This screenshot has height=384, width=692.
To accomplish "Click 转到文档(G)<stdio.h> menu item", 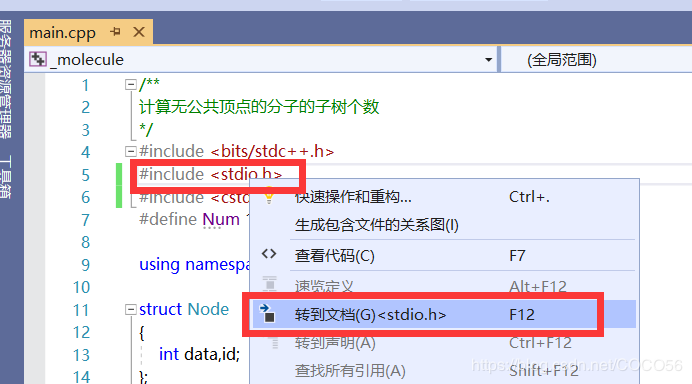I will [x=445, y=315].
